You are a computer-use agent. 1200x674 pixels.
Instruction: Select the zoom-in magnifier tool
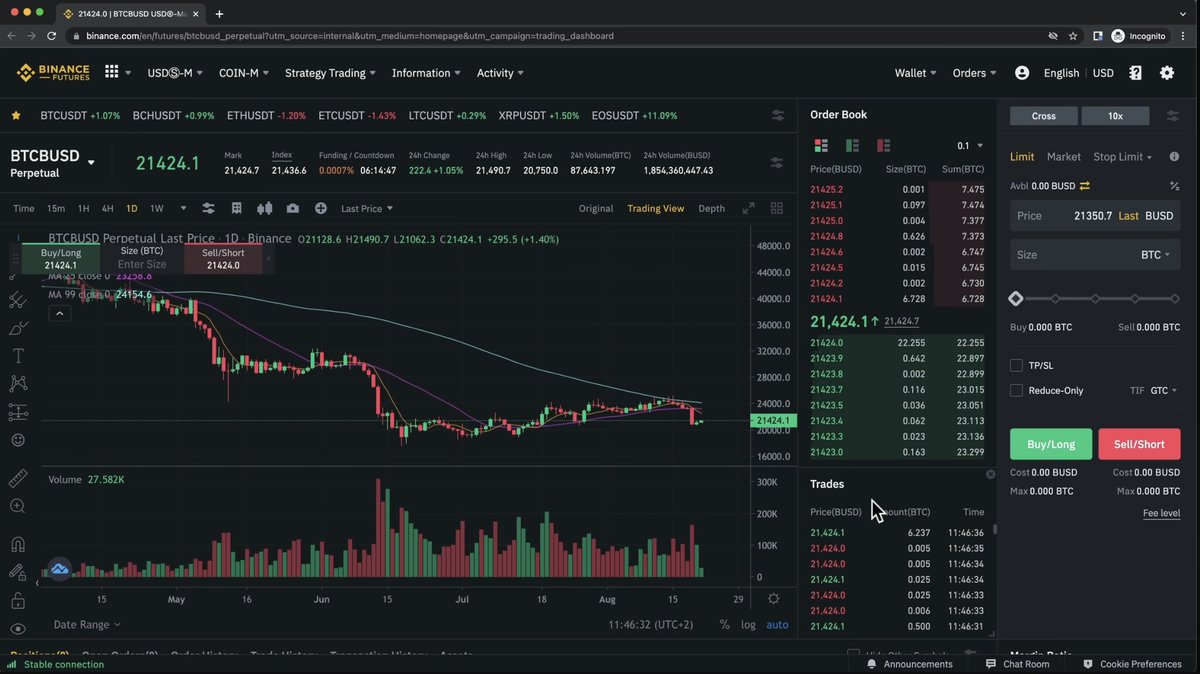(17, 507)
